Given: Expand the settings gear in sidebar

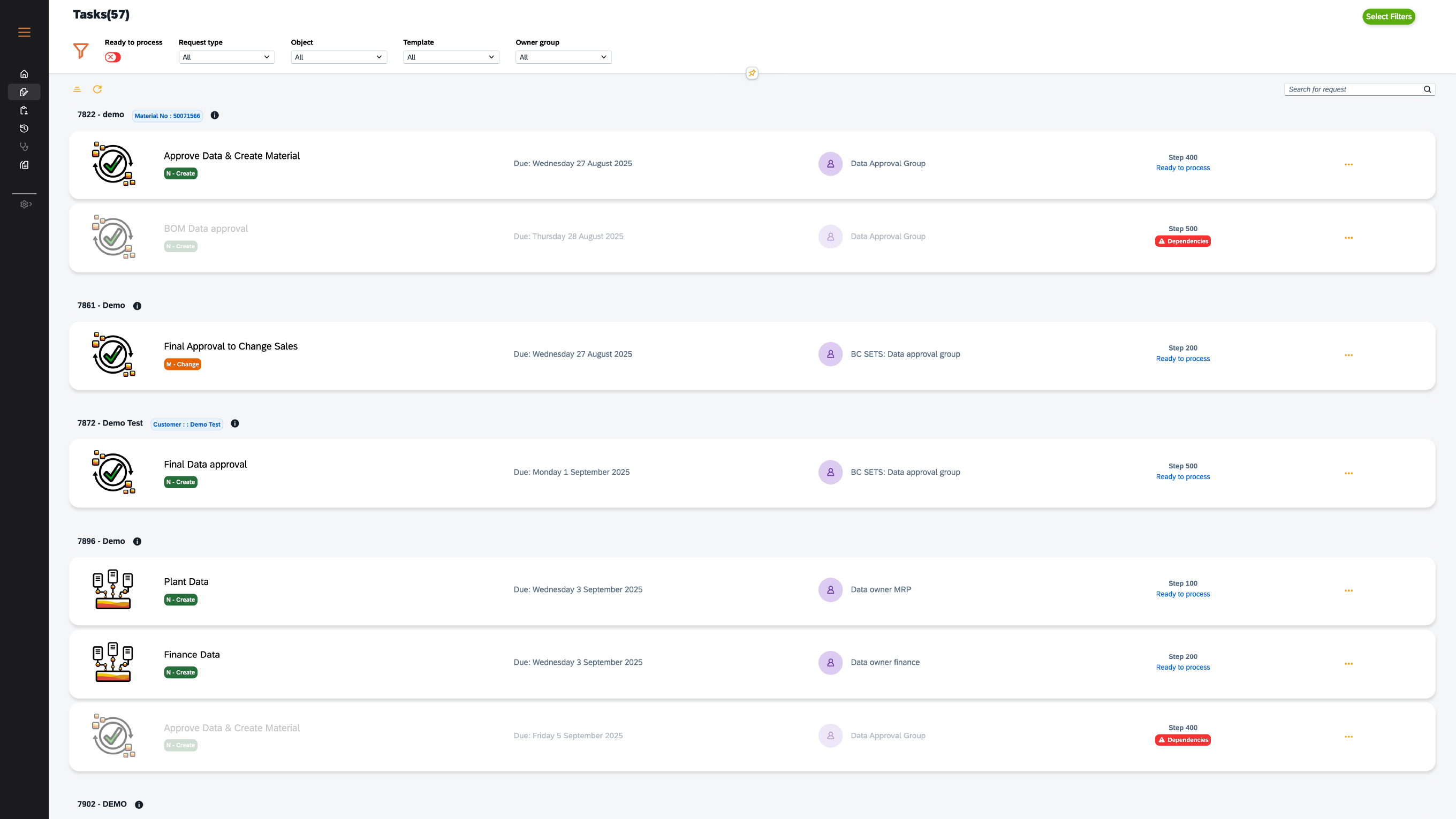Looking at the screenshot, I should pos(26,204).
